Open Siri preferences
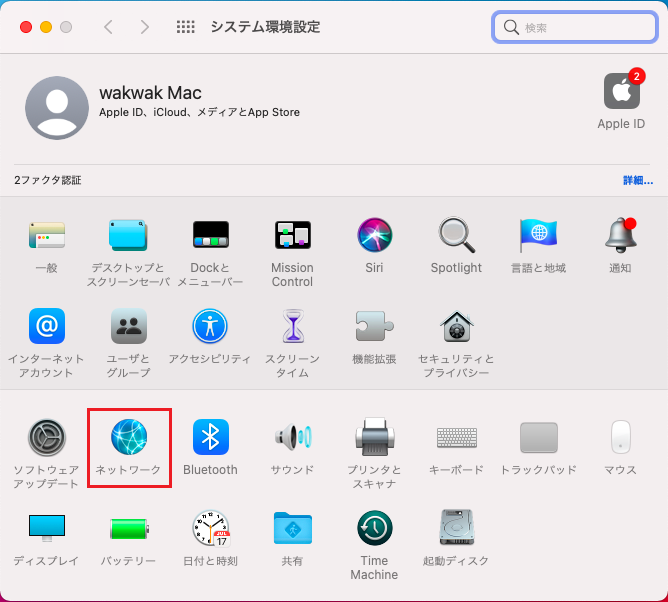Viewport: 668px width, 602px height. click(374, 235)
